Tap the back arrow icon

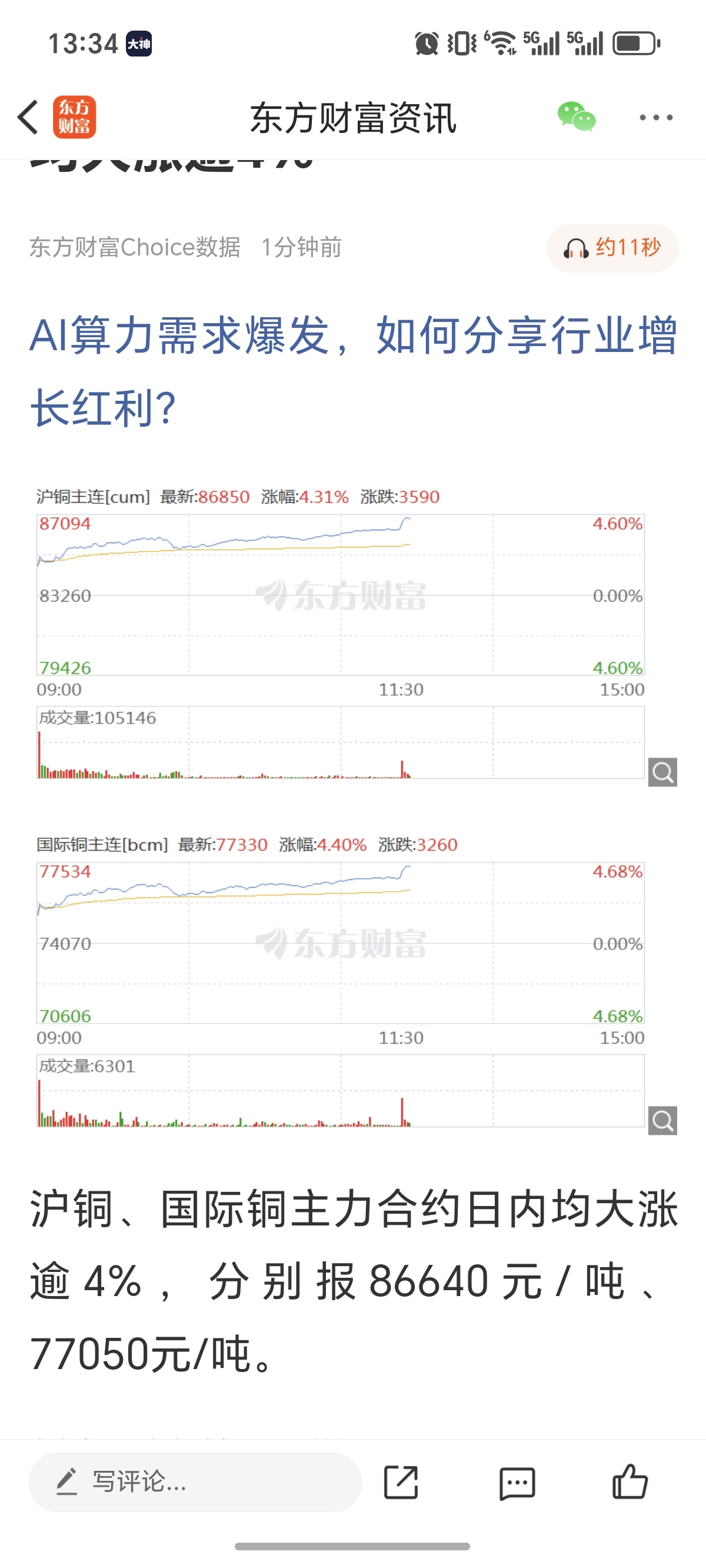click(28, 117)
